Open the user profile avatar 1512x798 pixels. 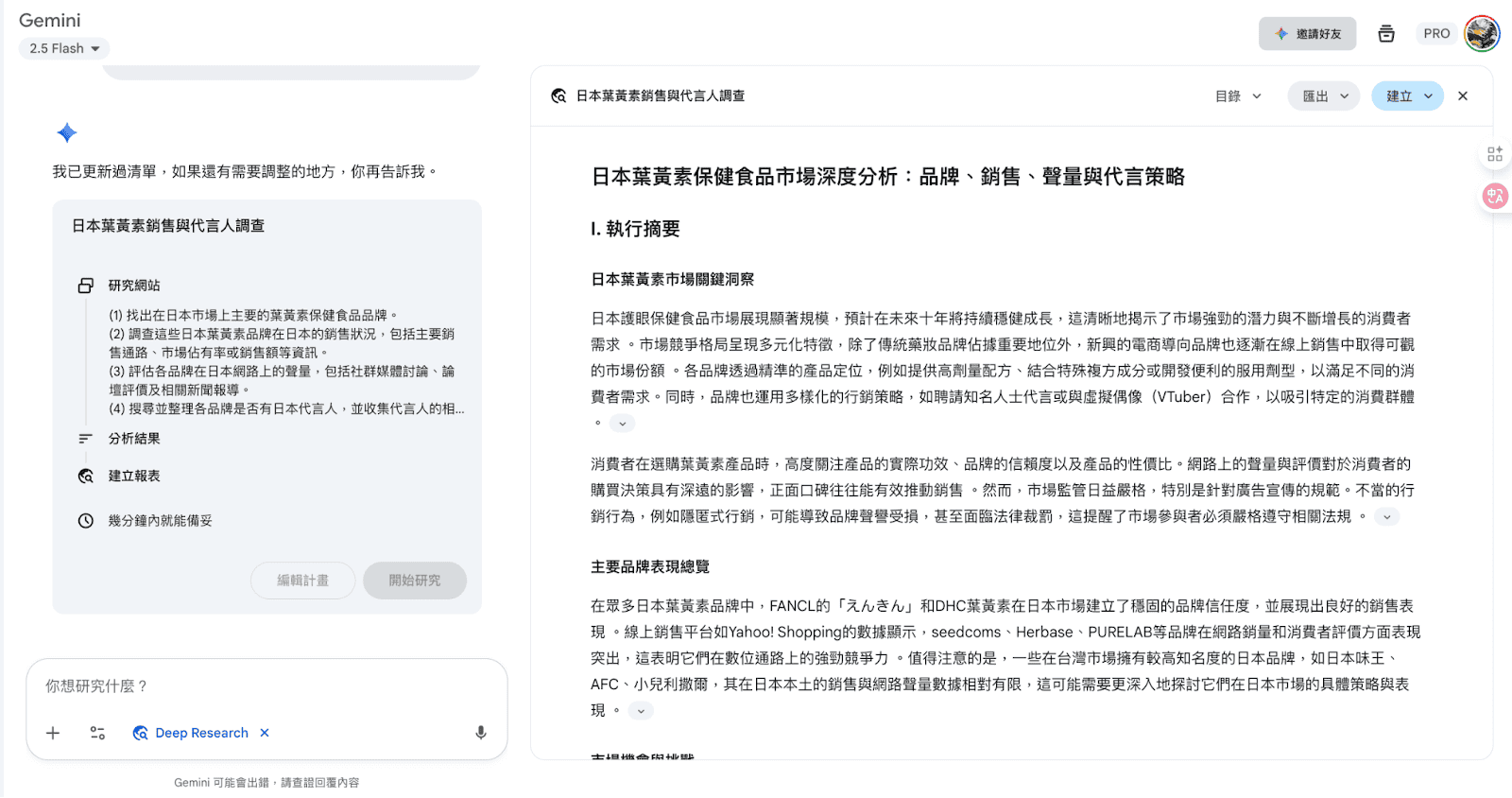pyautogui.click(x=1482, y=33)
